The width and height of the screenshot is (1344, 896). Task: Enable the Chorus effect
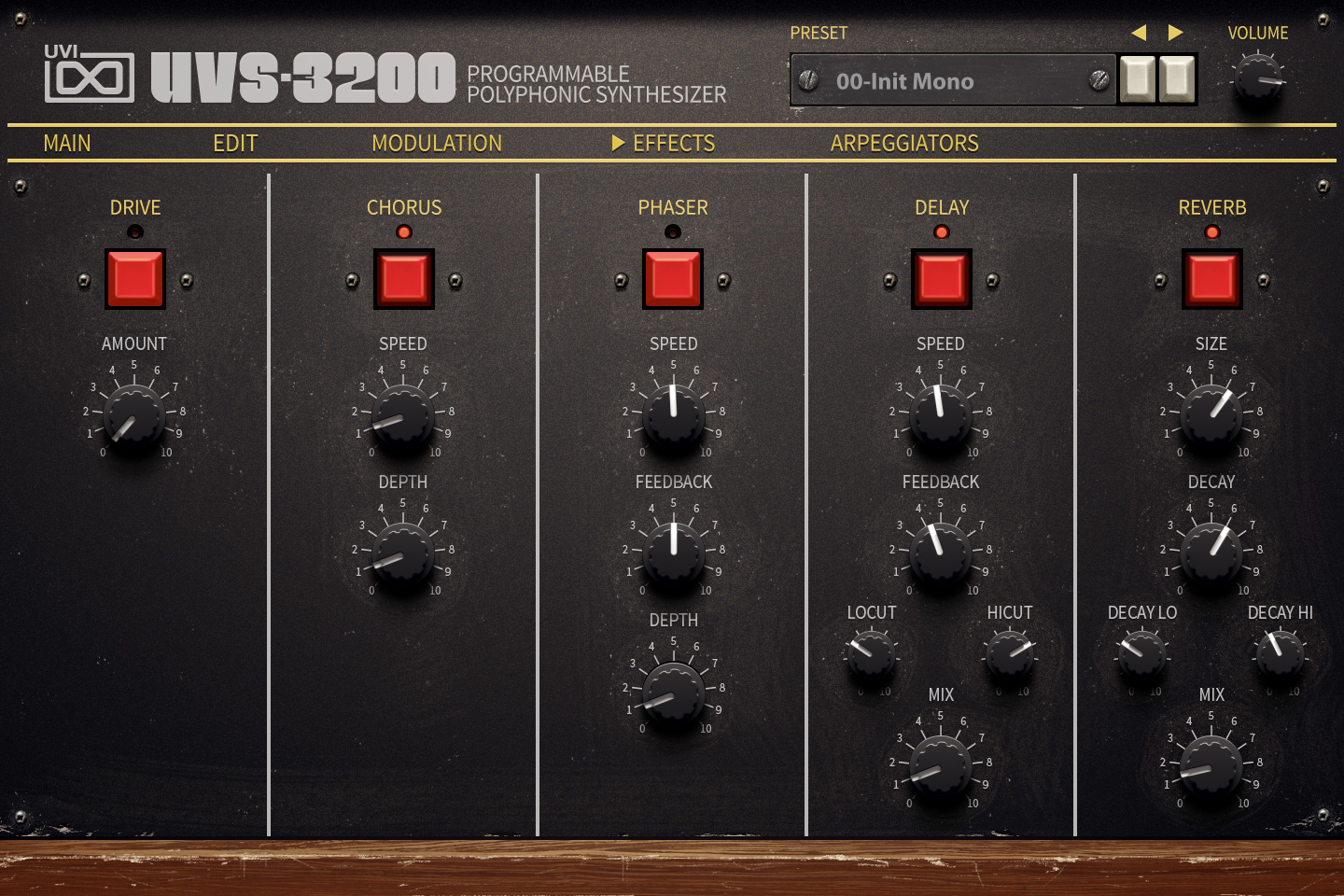403,277
